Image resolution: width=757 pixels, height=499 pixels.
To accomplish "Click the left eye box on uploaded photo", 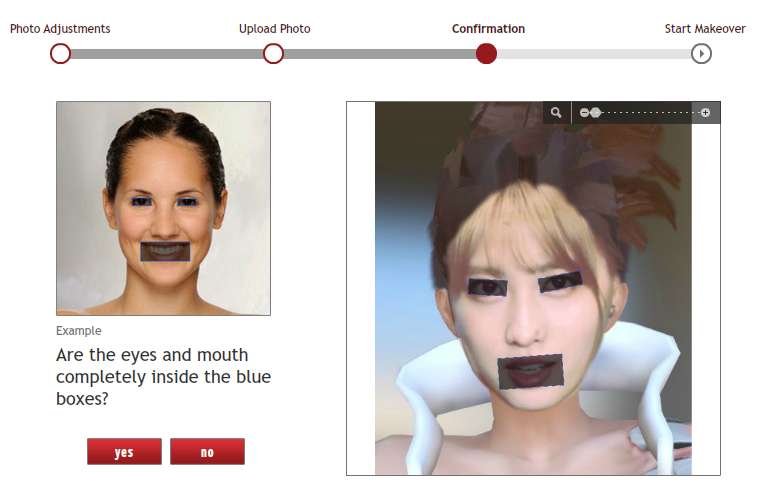I will click(x=488, y=287).
